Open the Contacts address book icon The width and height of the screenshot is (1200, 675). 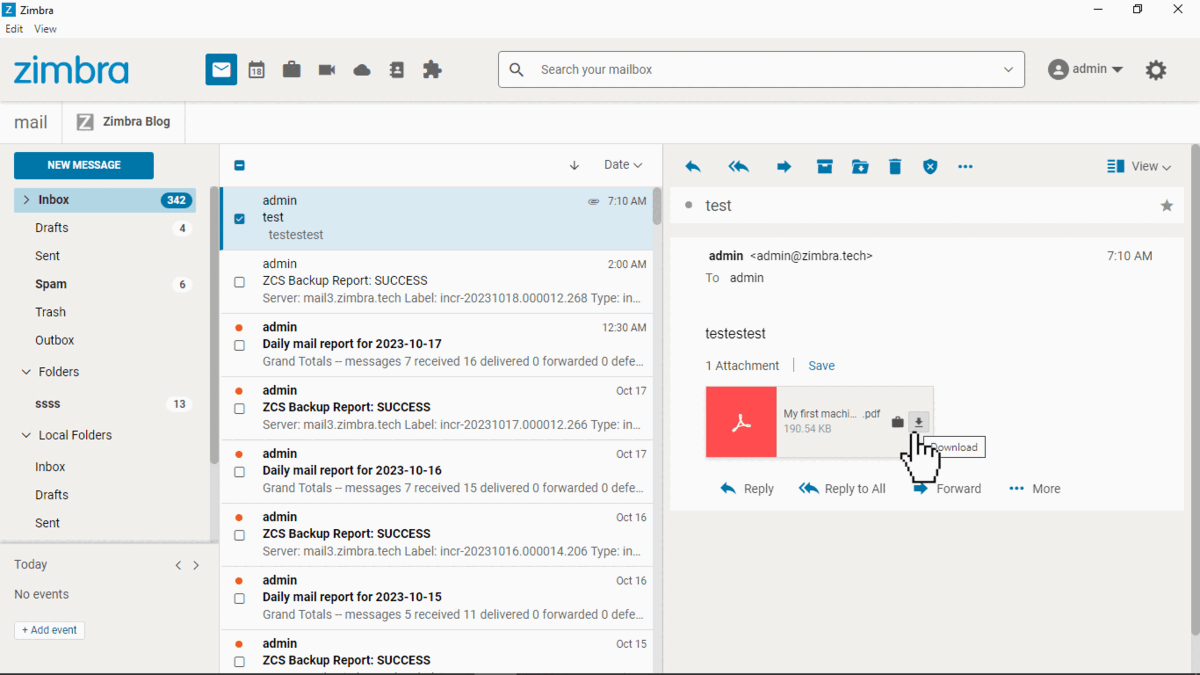point(396,70)
